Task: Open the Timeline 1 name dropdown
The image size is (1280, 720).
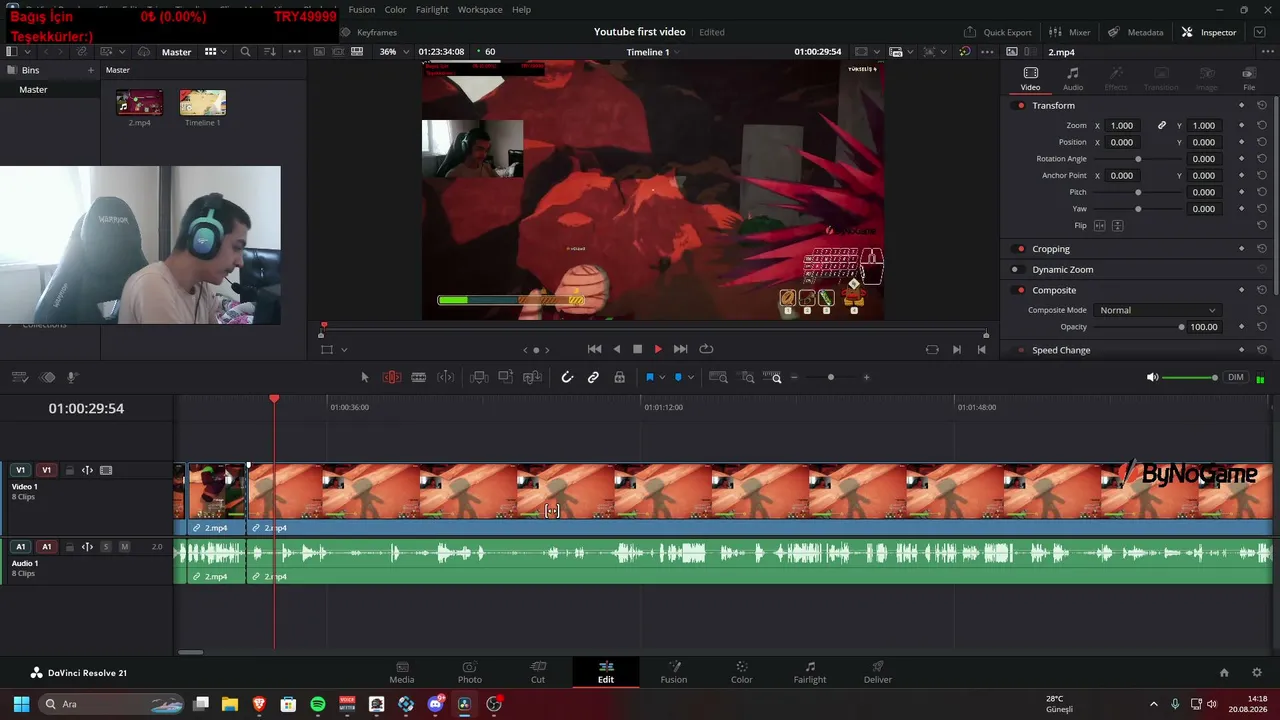Action: coord(653,52)
